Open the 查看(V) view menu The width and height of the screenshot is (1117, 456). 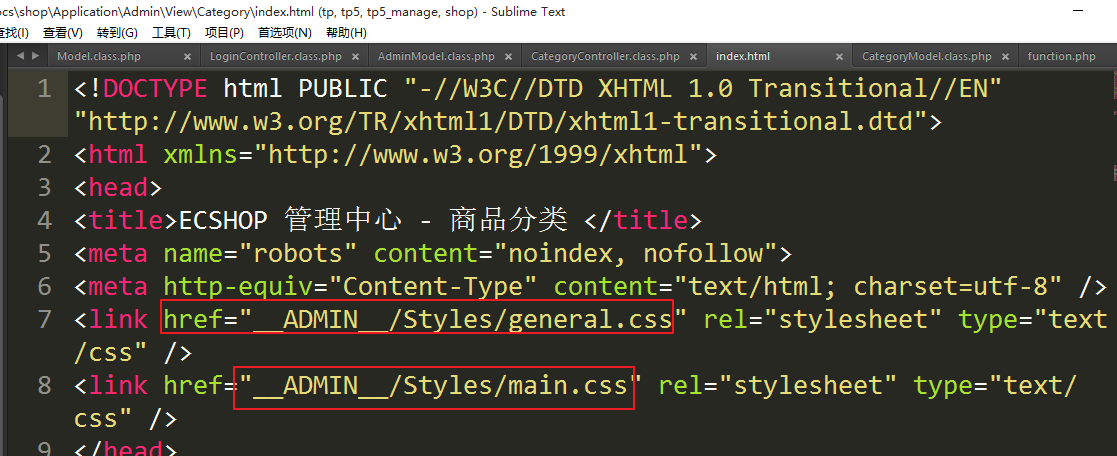tap(62, 33)
